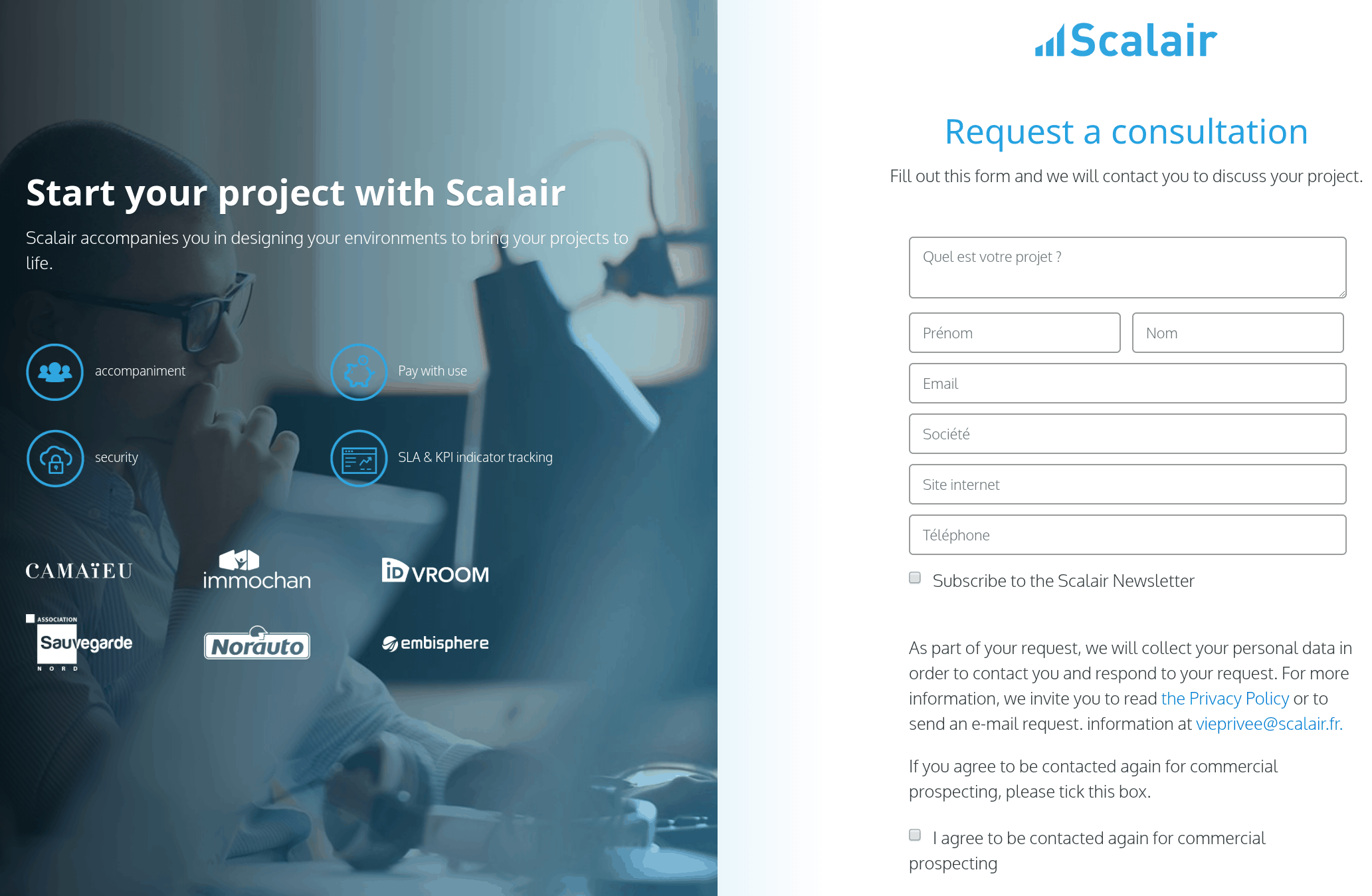This screenshot has width=1372, height=896.
Task: Open the Prénom input dropdown
Action: click(x=1012, y=333)
